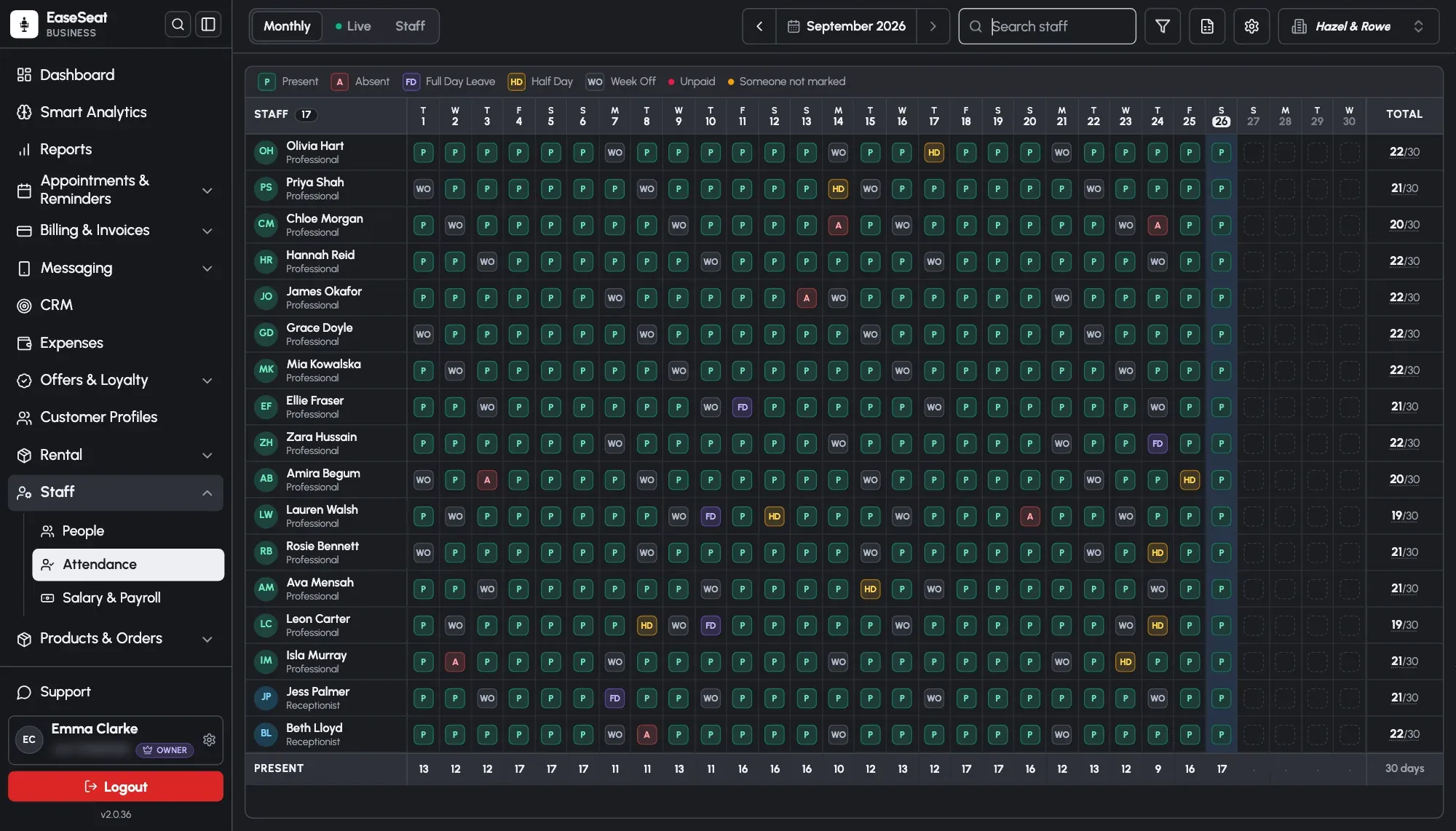The width and height of the screenshot is (1456, 831).
Task: Click Emma Clarke profile settings gear
Action: [x=209, y=739]
